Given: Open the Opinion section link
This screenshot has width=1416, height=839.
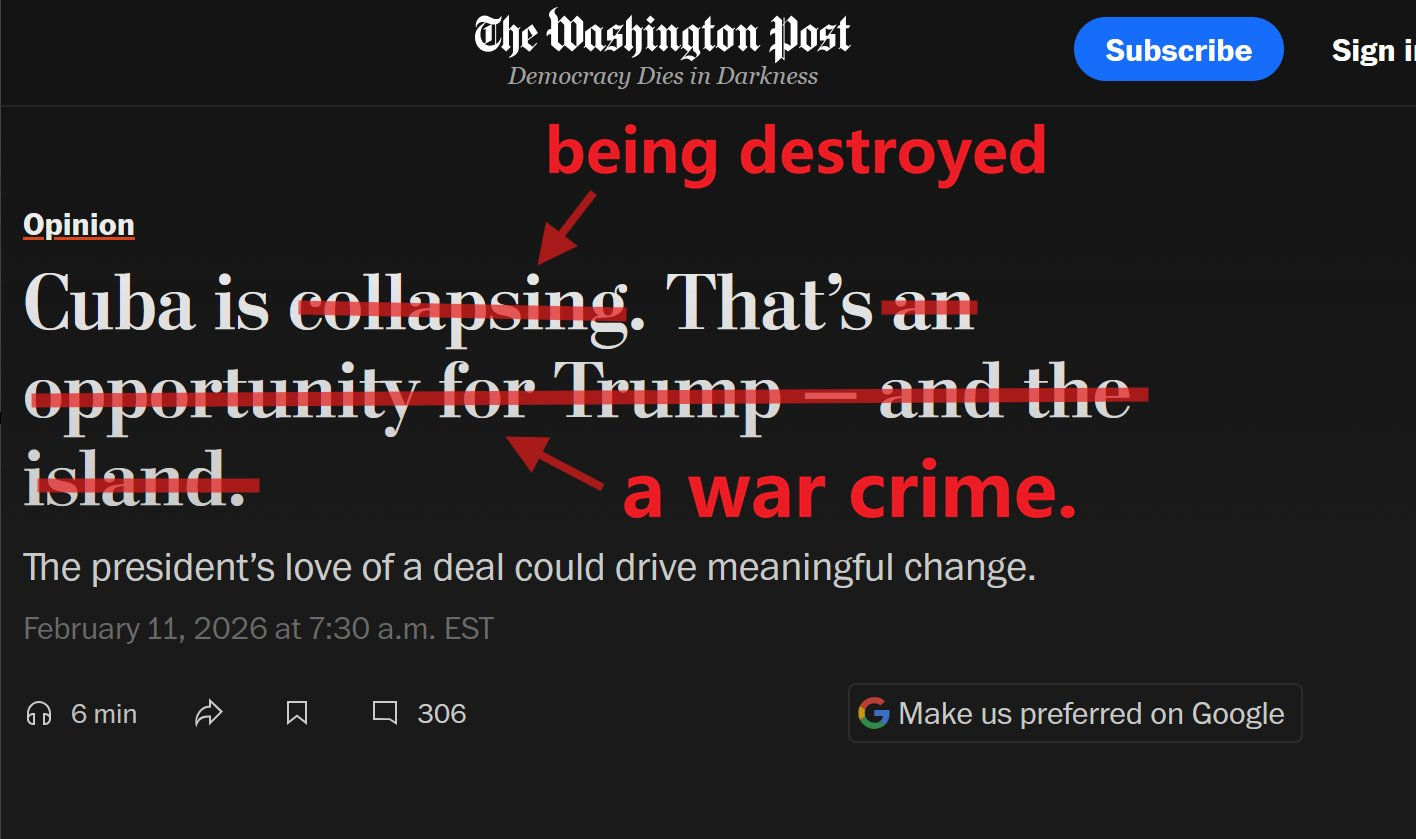Looking at the screenshot, I should (79, 225).
